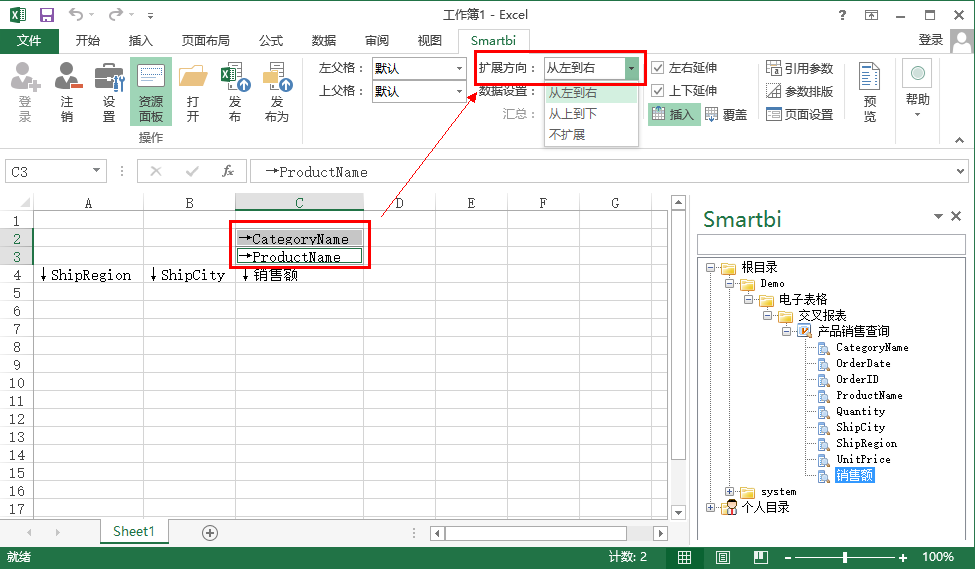975x569 pixels.
Task: Add a new sheet with plus icon
Action: pos(210,533)
